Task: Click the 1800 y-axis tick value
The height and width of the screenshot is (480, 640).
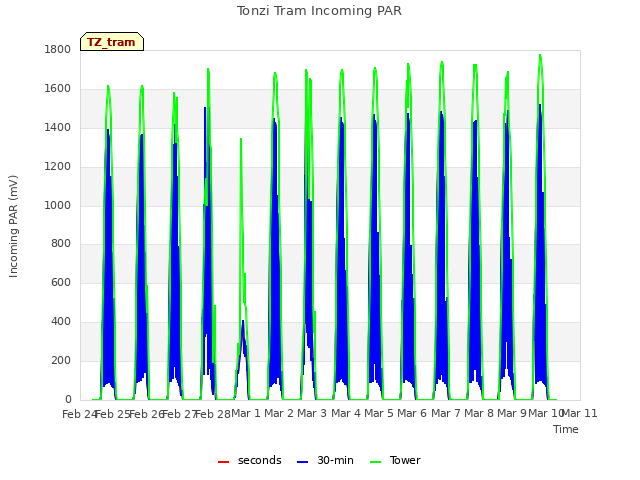Action: click(x=58, y=49)
